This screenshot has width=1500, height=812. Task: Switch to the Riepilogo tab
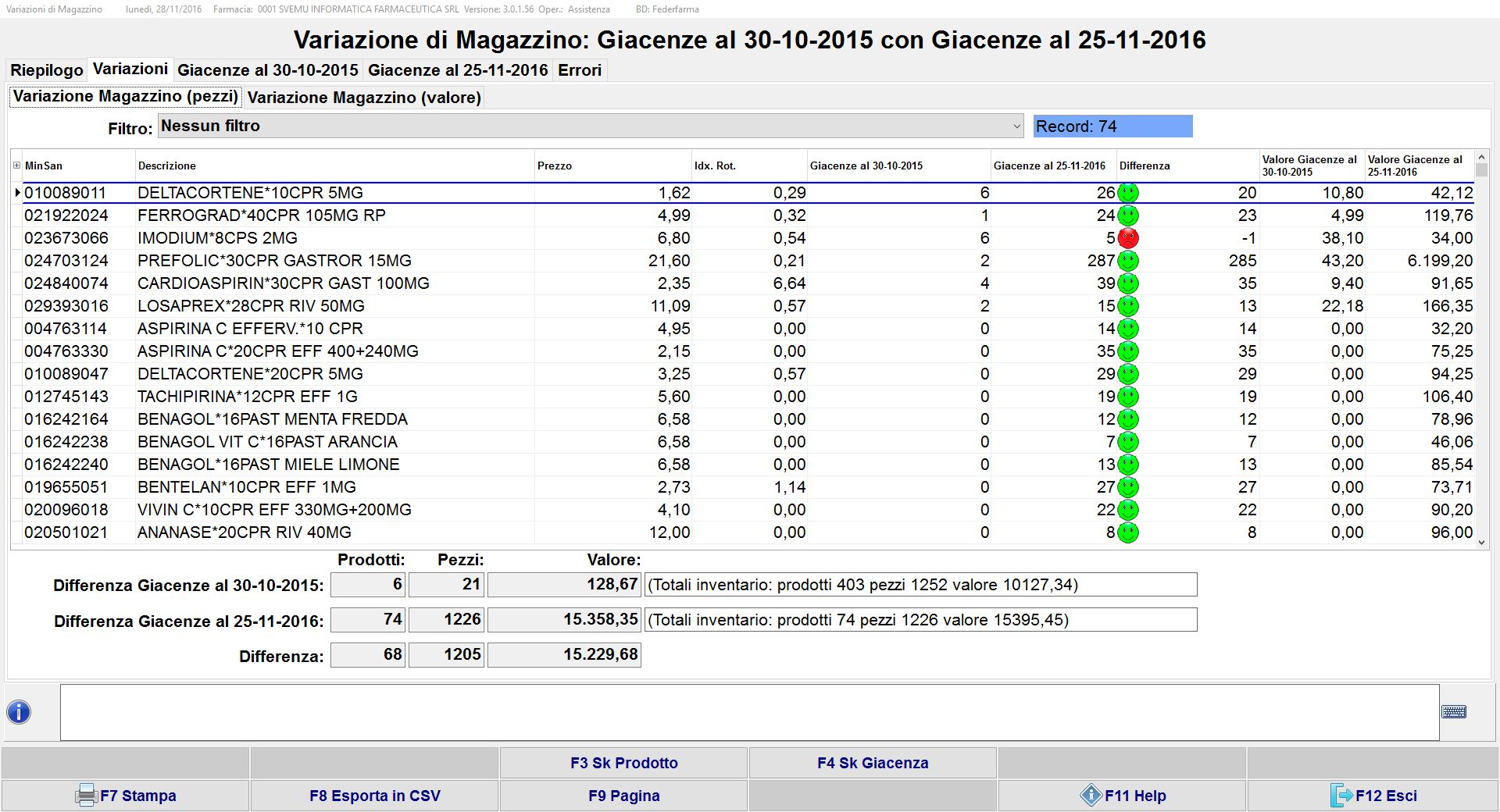47,70
